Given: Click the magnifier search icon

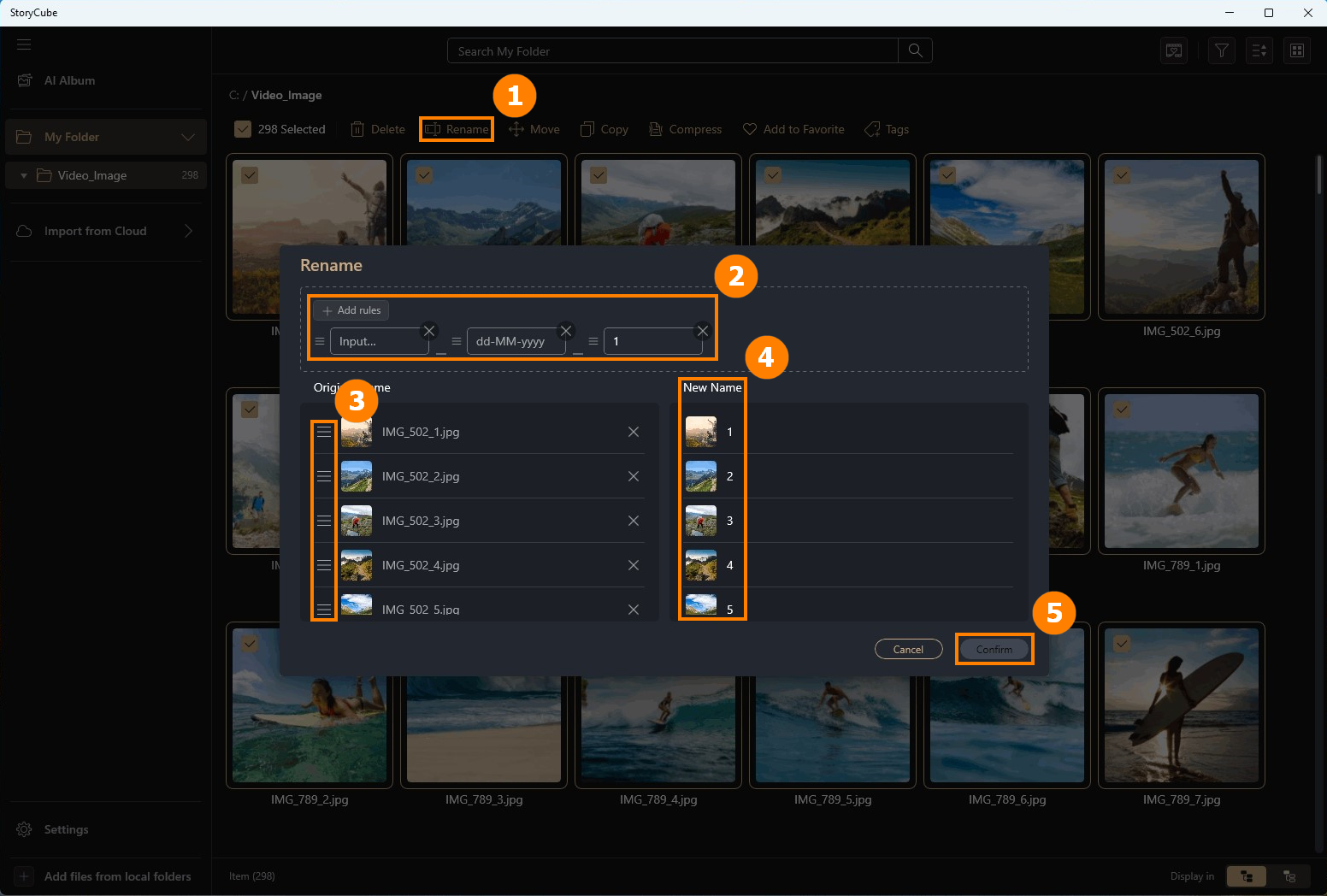Looking at the screenshot, I should [x=915, y=50].
